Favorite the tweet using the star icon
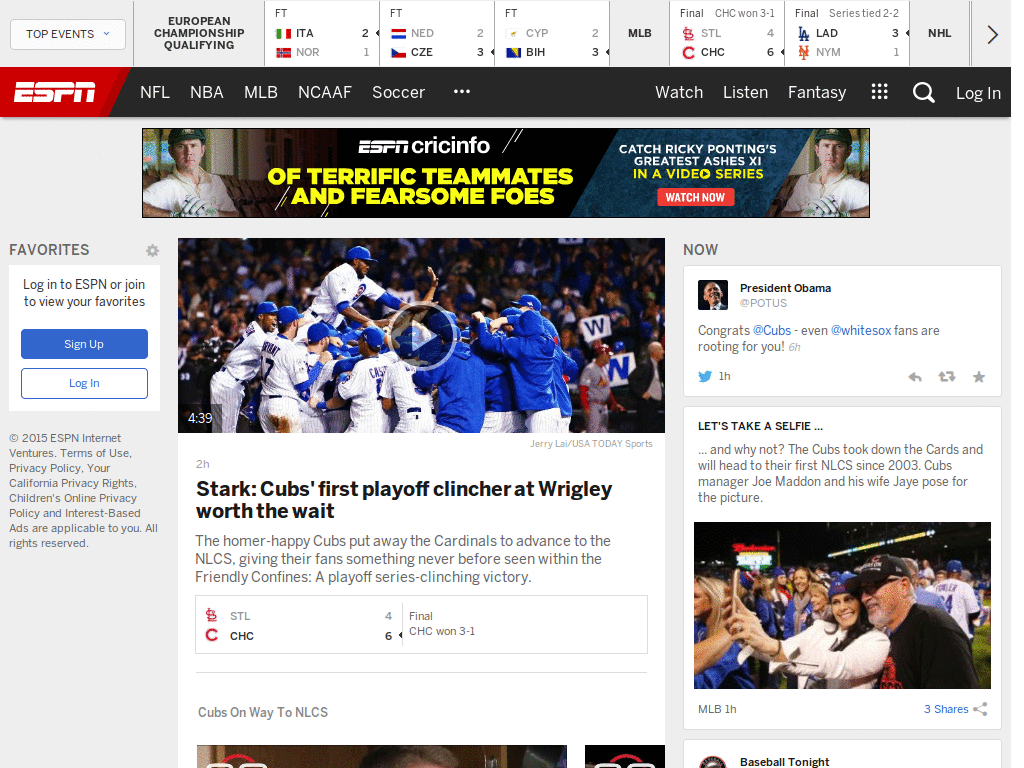This screenshot has width=1024, height=768. pyautogui.click(x=979, y=377)
